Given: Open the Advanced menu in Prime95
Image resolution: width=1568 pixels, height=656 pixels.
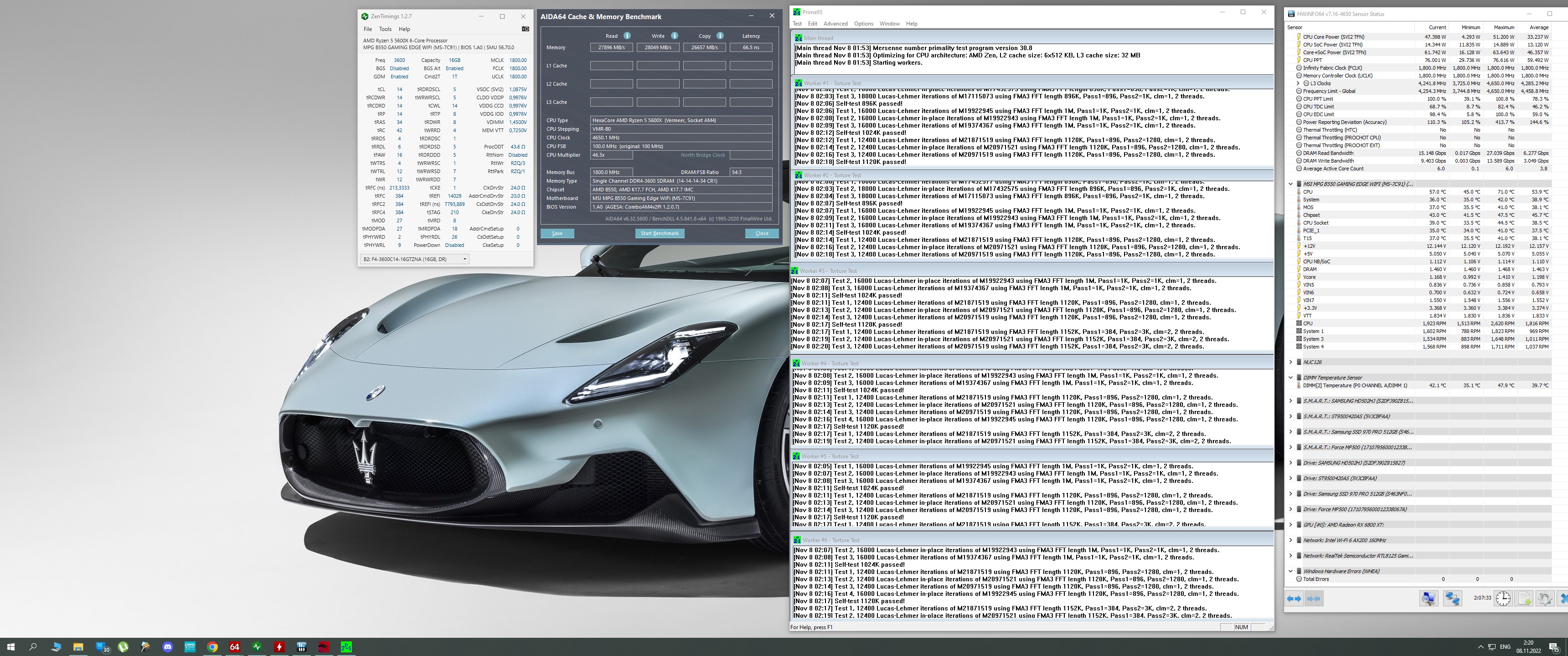Looking at the screenshot, I should 835,24.
